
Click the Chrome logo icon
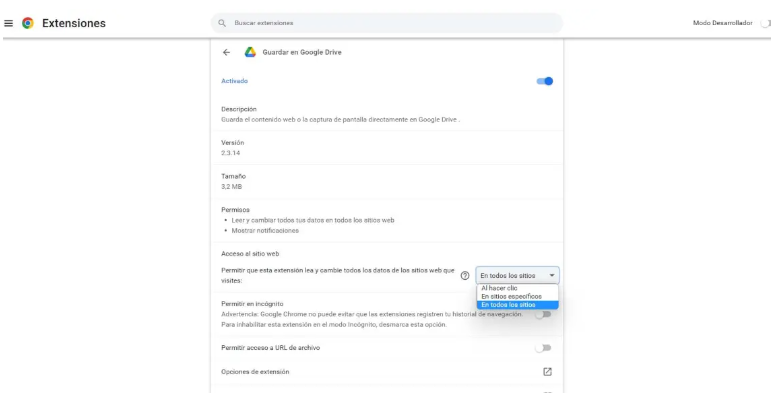tap(28, 23)
